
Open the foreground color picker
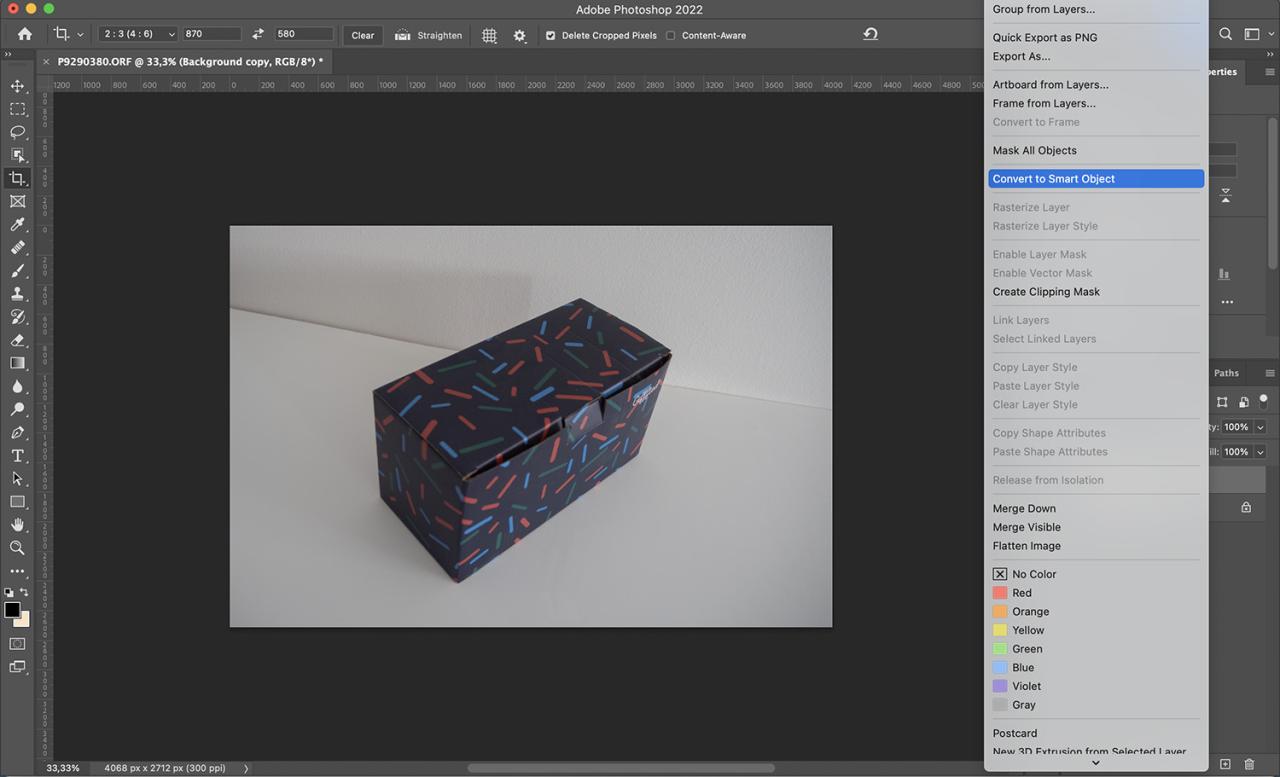(x=12, y=610)
